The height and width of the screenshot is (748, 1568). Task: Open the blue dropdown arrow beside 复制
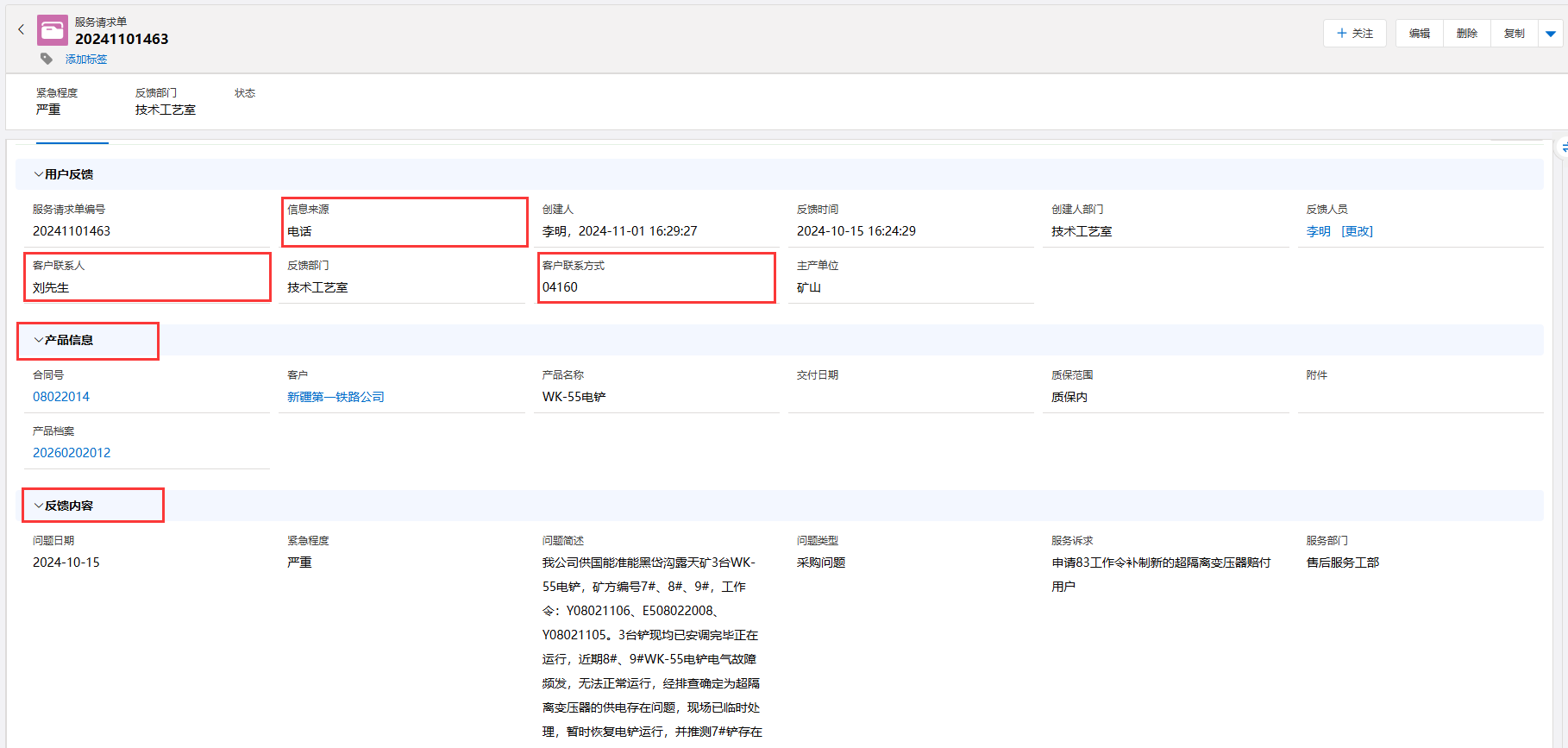[x=1550, y=34]
